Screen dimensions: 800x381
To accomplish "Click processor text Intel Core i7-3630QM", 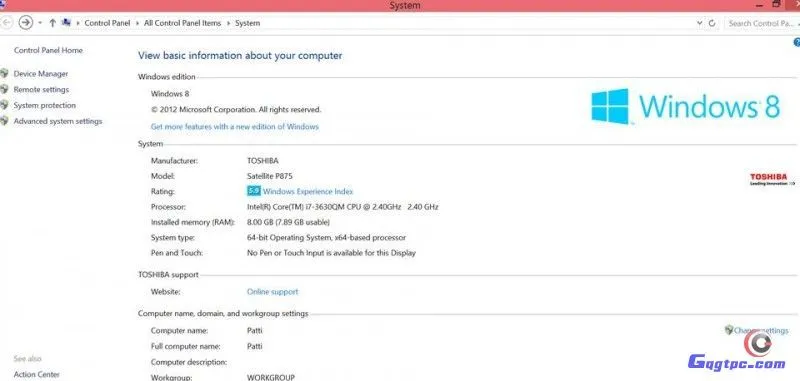I will 342,207.
